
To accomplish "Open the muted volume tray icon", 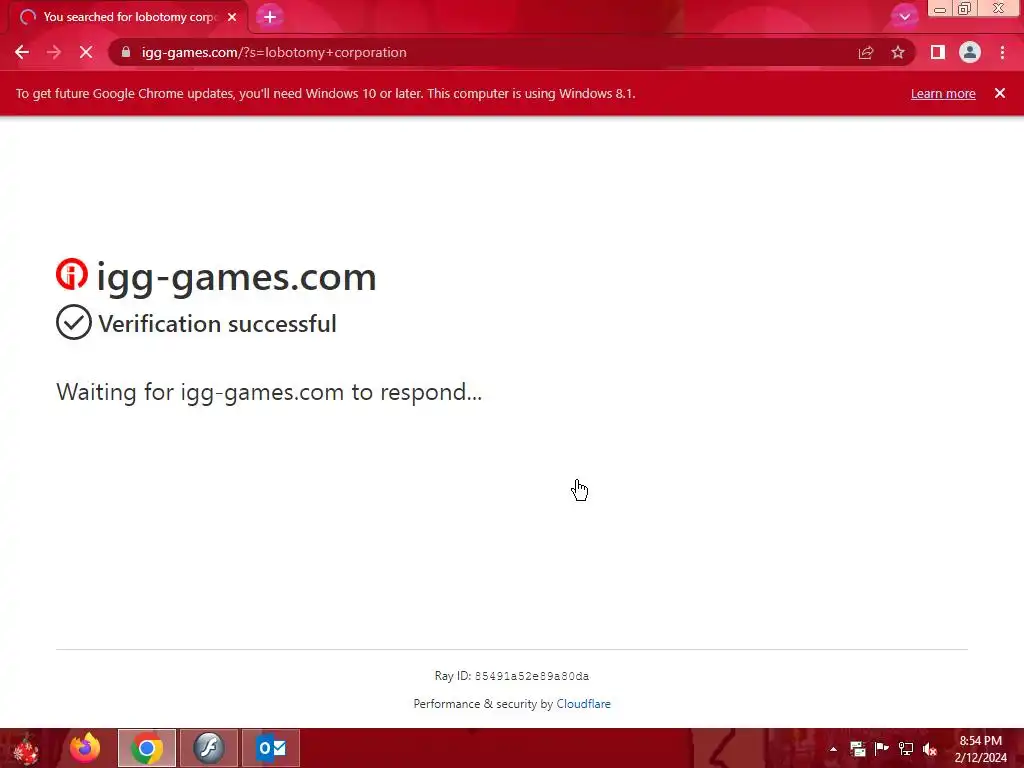I will (x=930, y=749).
